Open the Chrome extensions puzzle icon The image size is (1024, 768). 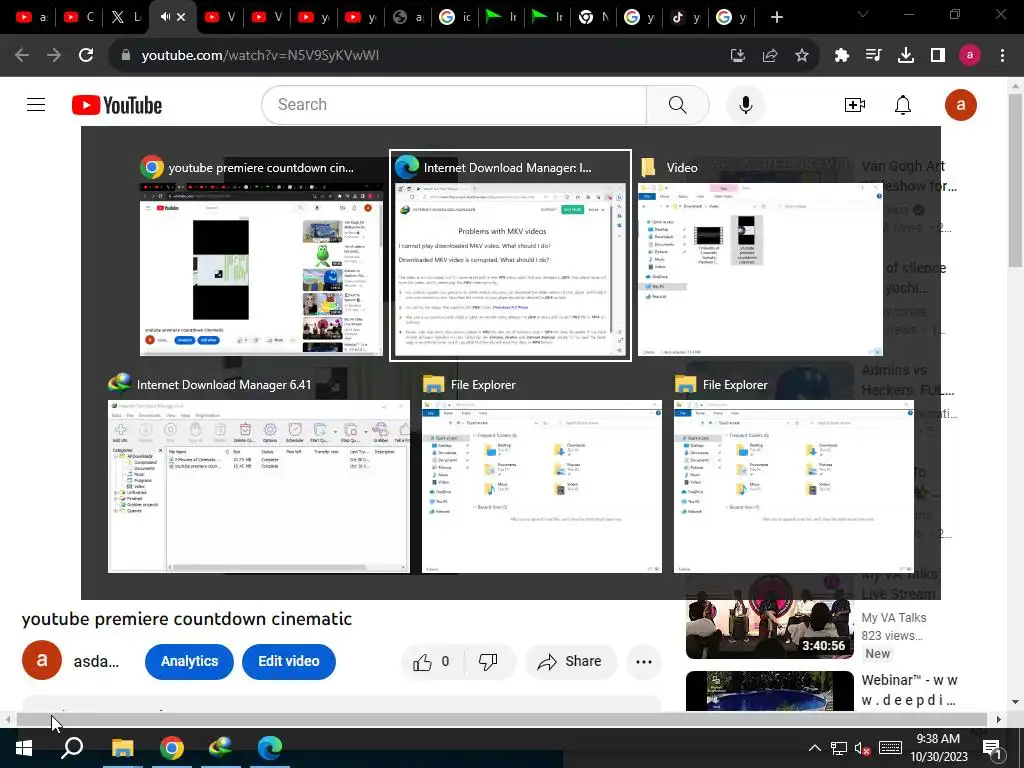842,56
